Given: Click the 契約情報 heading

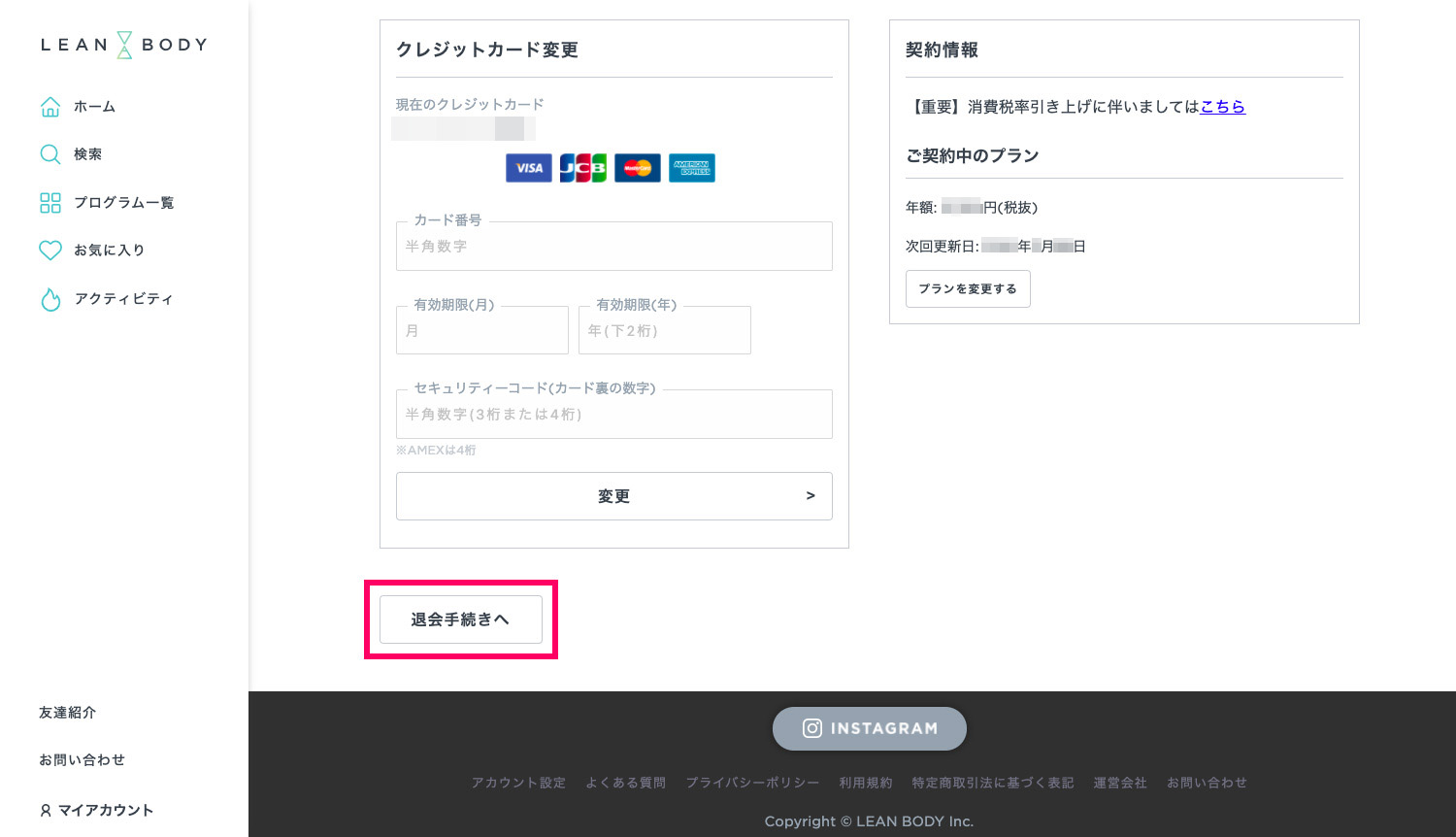Looking at the screenshot, I should (942, 50).
